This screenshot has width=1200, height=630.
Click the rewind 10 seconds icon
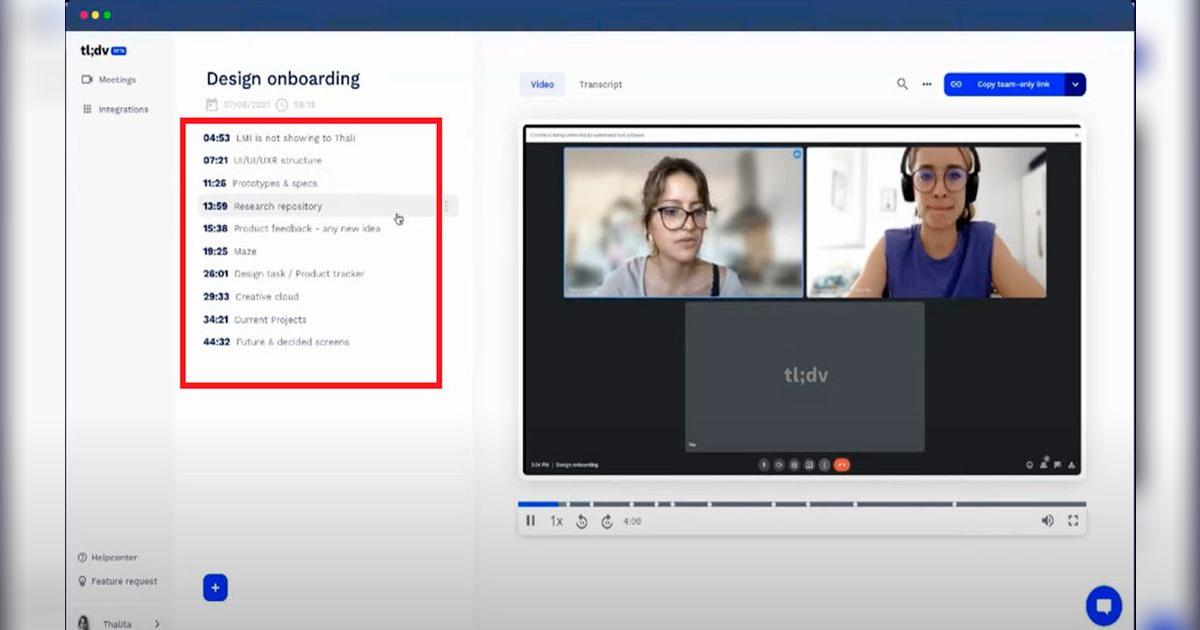click(x=580, y=521)
